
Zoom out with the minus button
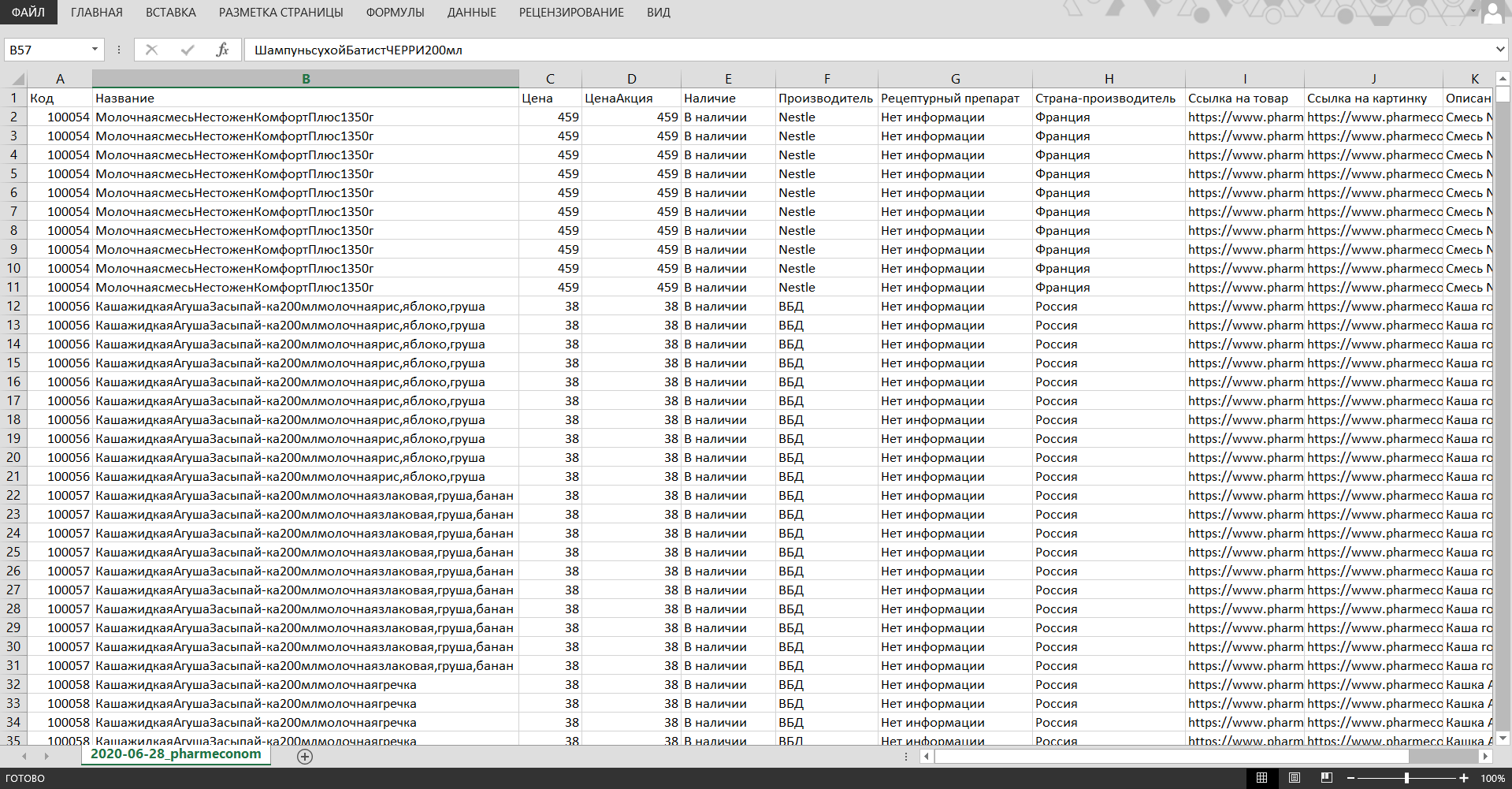click(x=1350, y=778)
